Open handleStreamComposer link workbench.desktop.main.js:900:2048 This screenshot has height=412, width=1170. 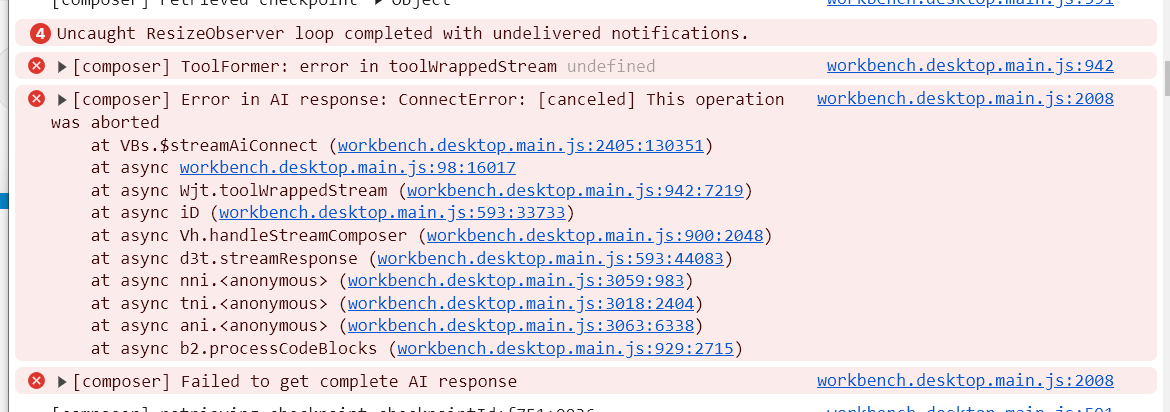pos(595,236)
